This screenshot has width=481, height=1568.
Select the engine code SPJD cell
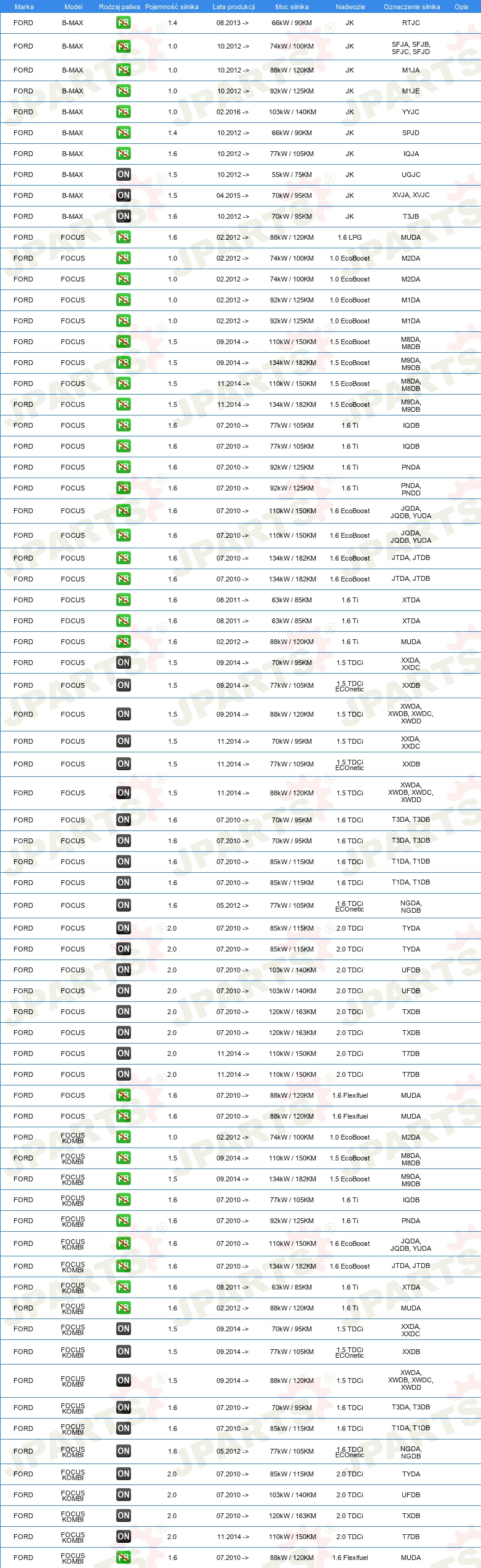pos(411,133)
